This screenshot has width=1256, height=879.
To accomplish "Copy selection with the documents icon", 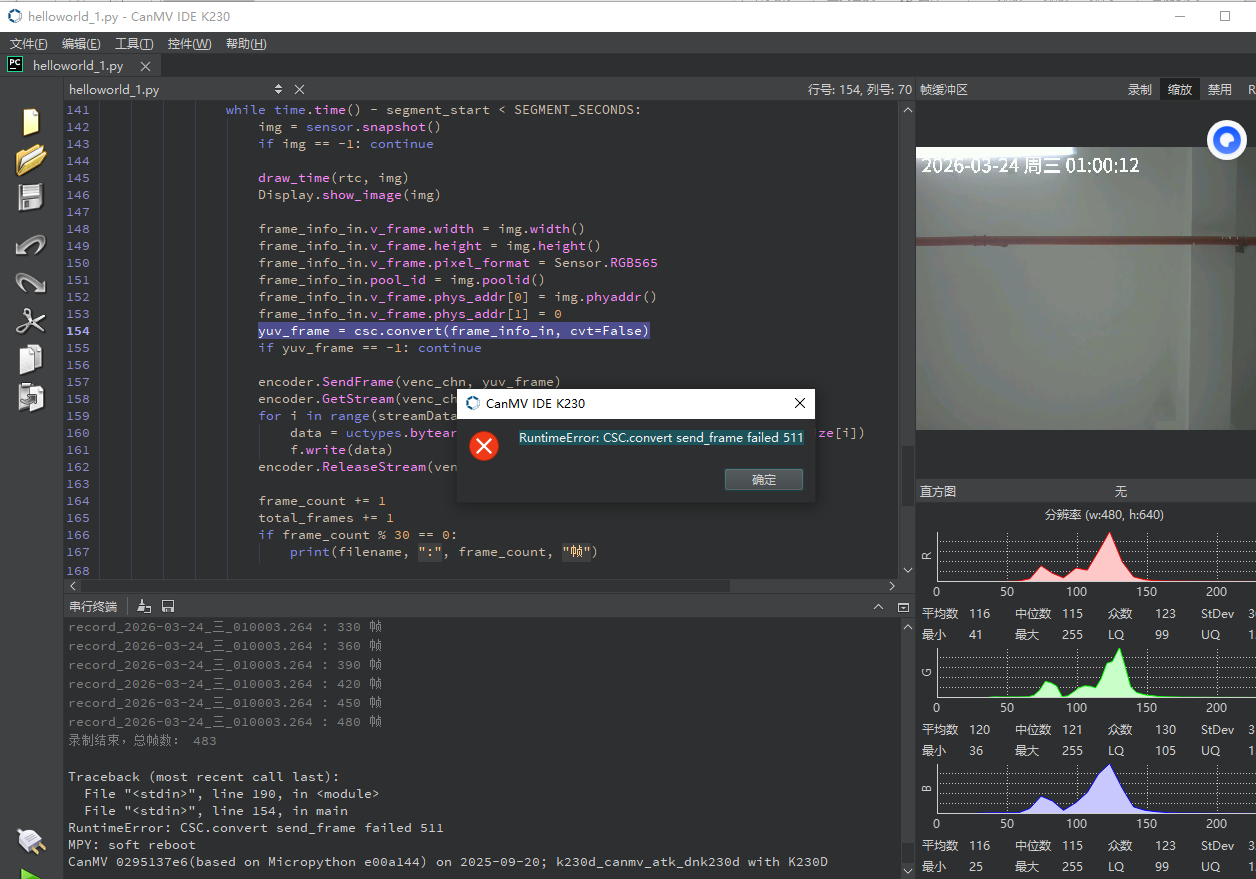I will 31,359.
